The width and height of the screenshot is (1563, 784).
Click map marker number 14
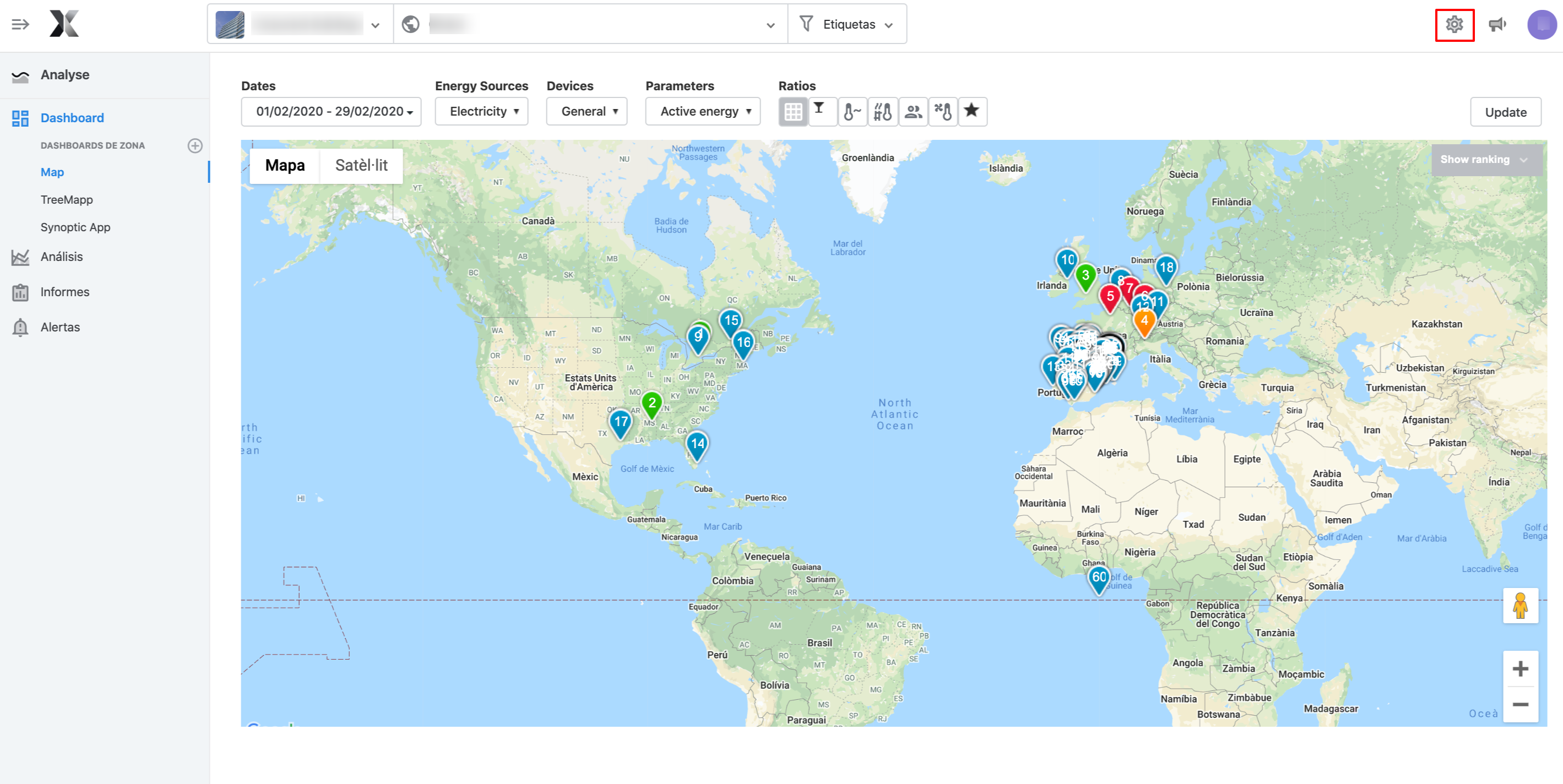(698, 445)
